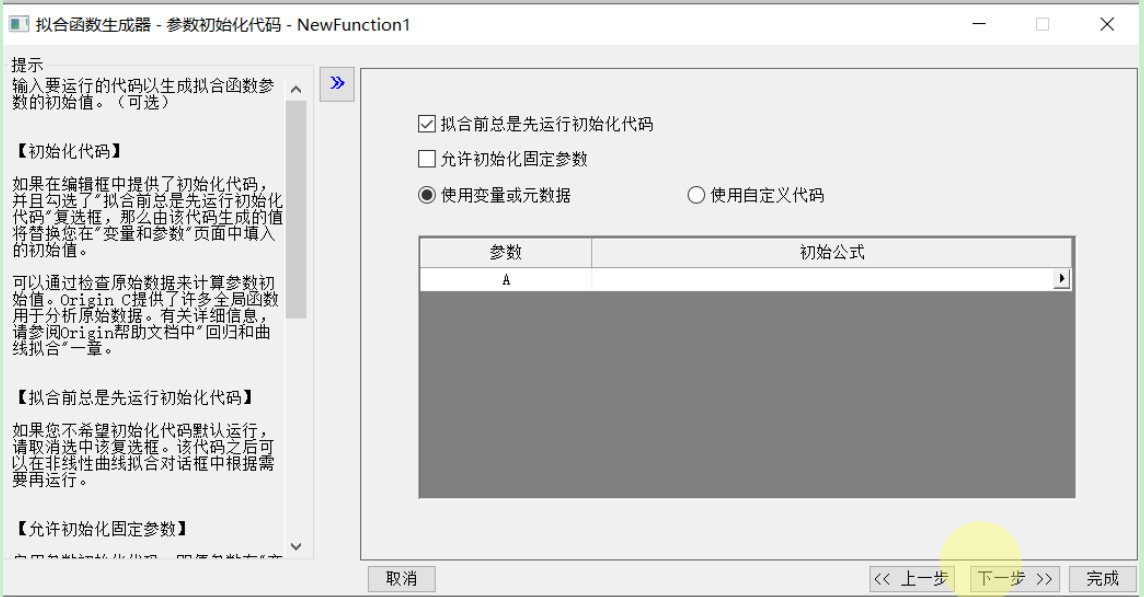This screenshot has width=1144, height=597.
Task: Maximize the function builder window
Action: [x=1043, y=24]
